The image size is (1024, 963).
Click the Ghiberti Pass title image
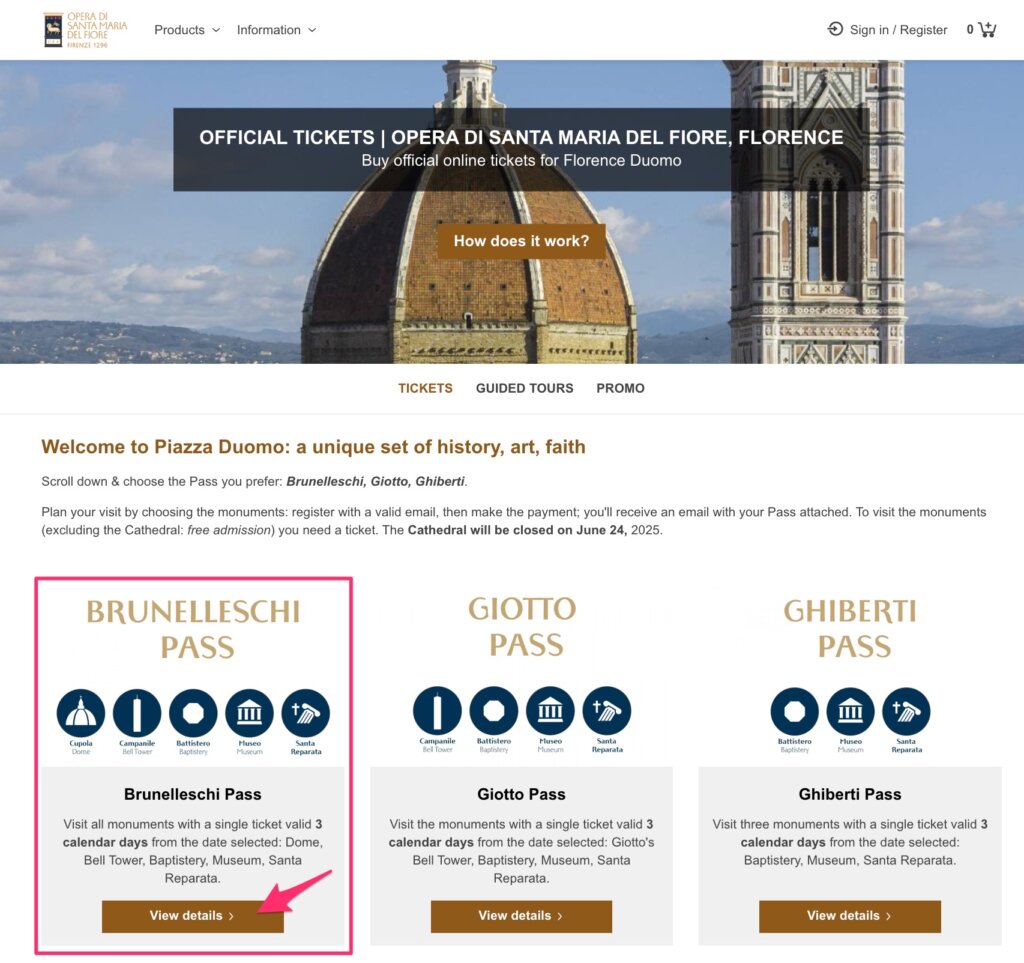[x=850, y=629]
